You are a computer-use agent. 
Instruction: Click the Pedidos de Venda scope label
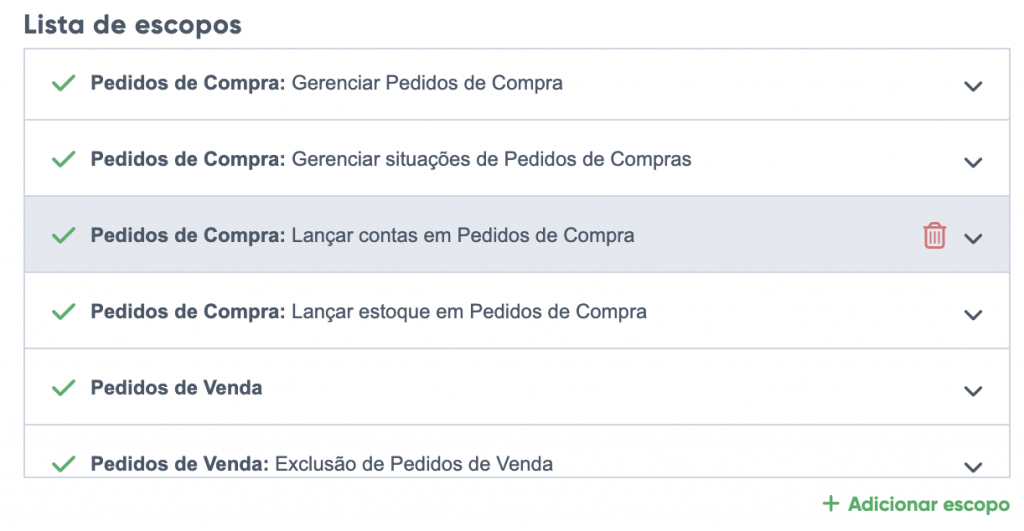click(176, 388)
